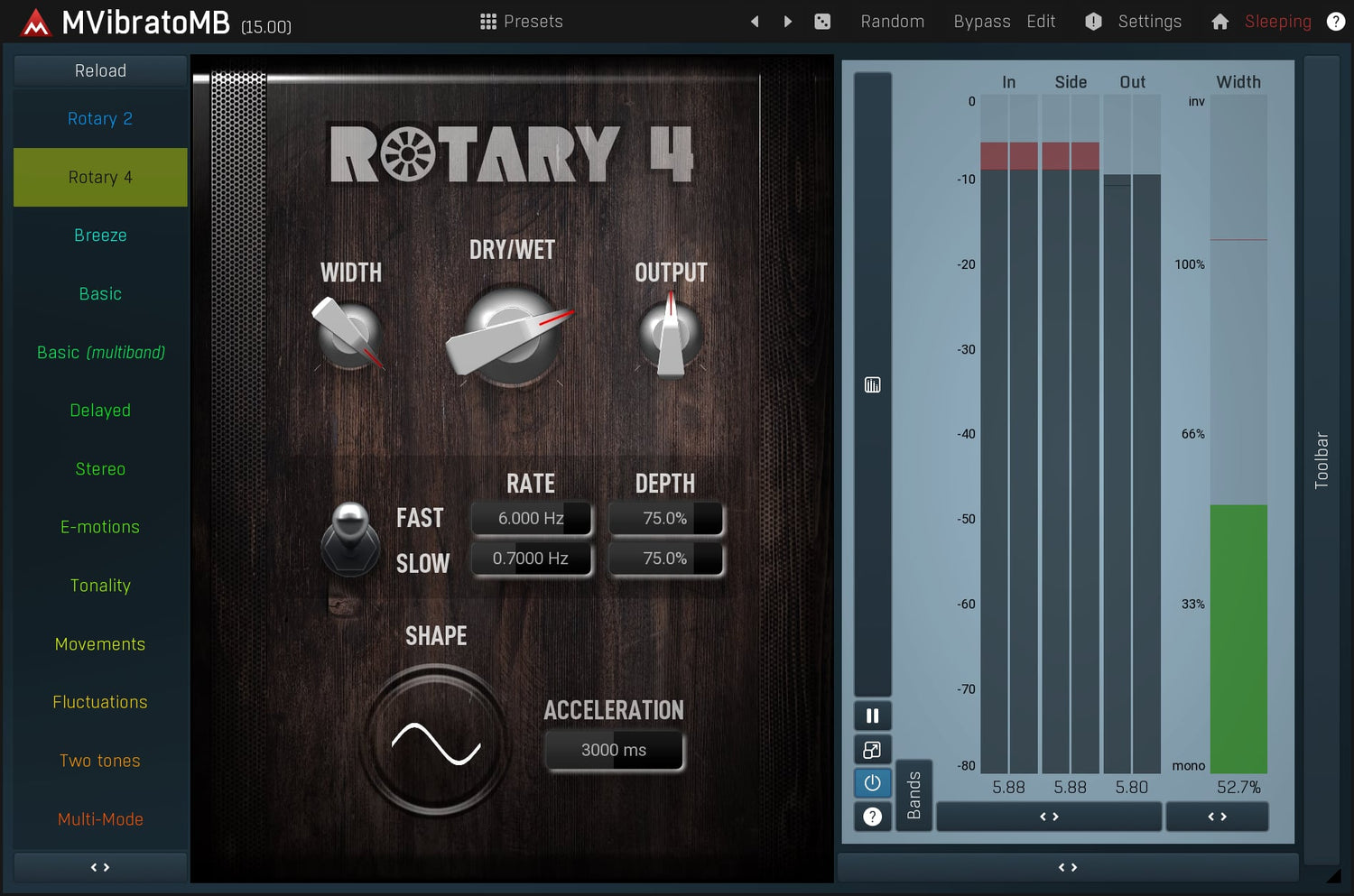Open the help question mark in title bar
1354x896 pixels.
[x=1336, y=22]
